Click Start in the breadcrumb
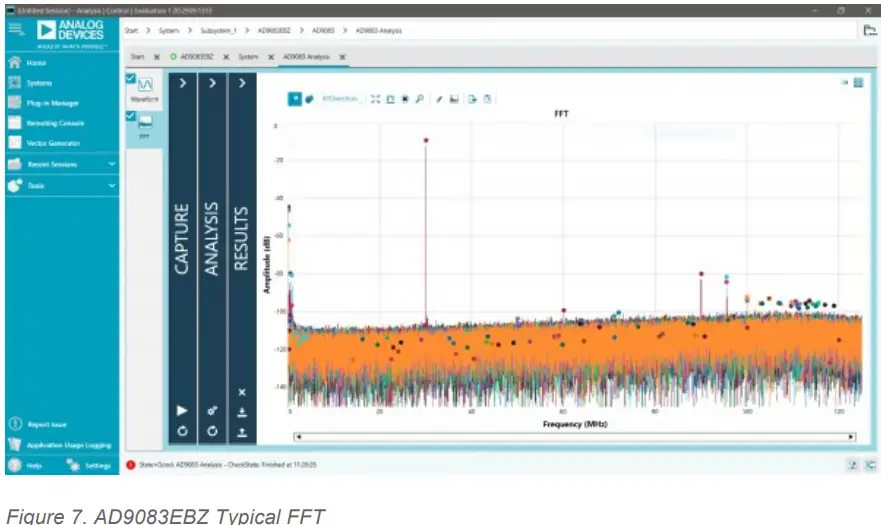The image size is (881, 525). tap(131, 30)
